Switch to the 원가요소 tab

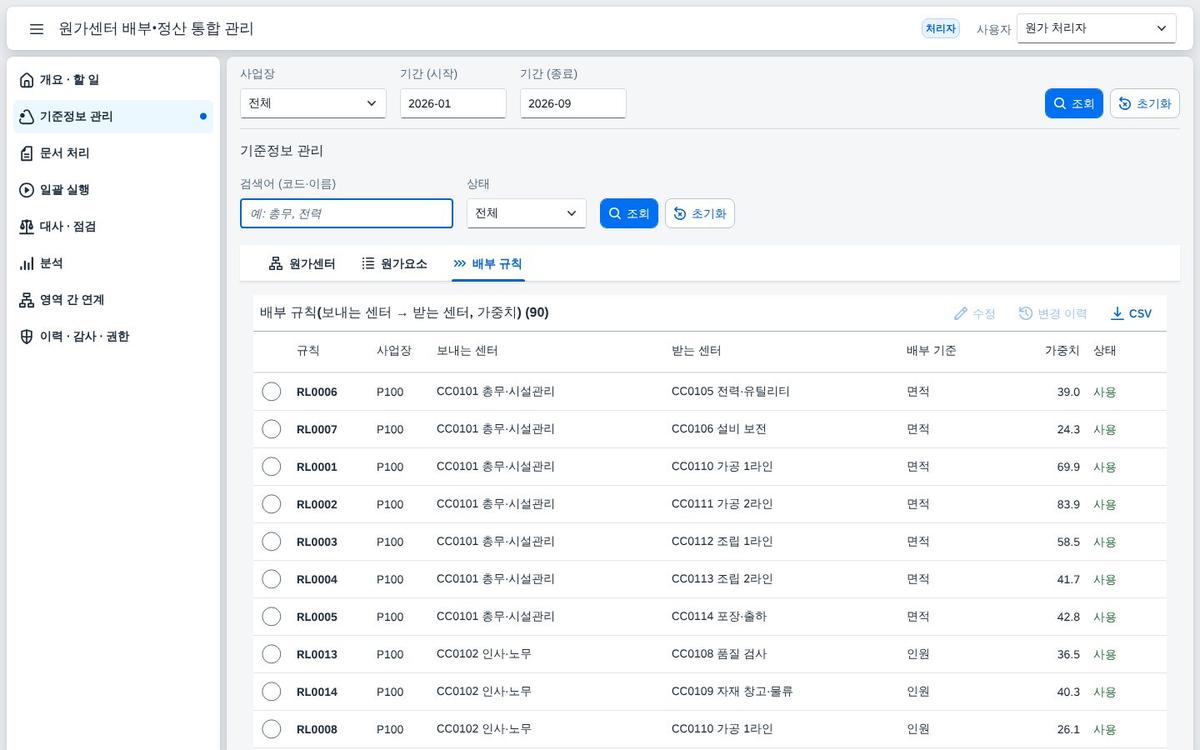(394, 264)
